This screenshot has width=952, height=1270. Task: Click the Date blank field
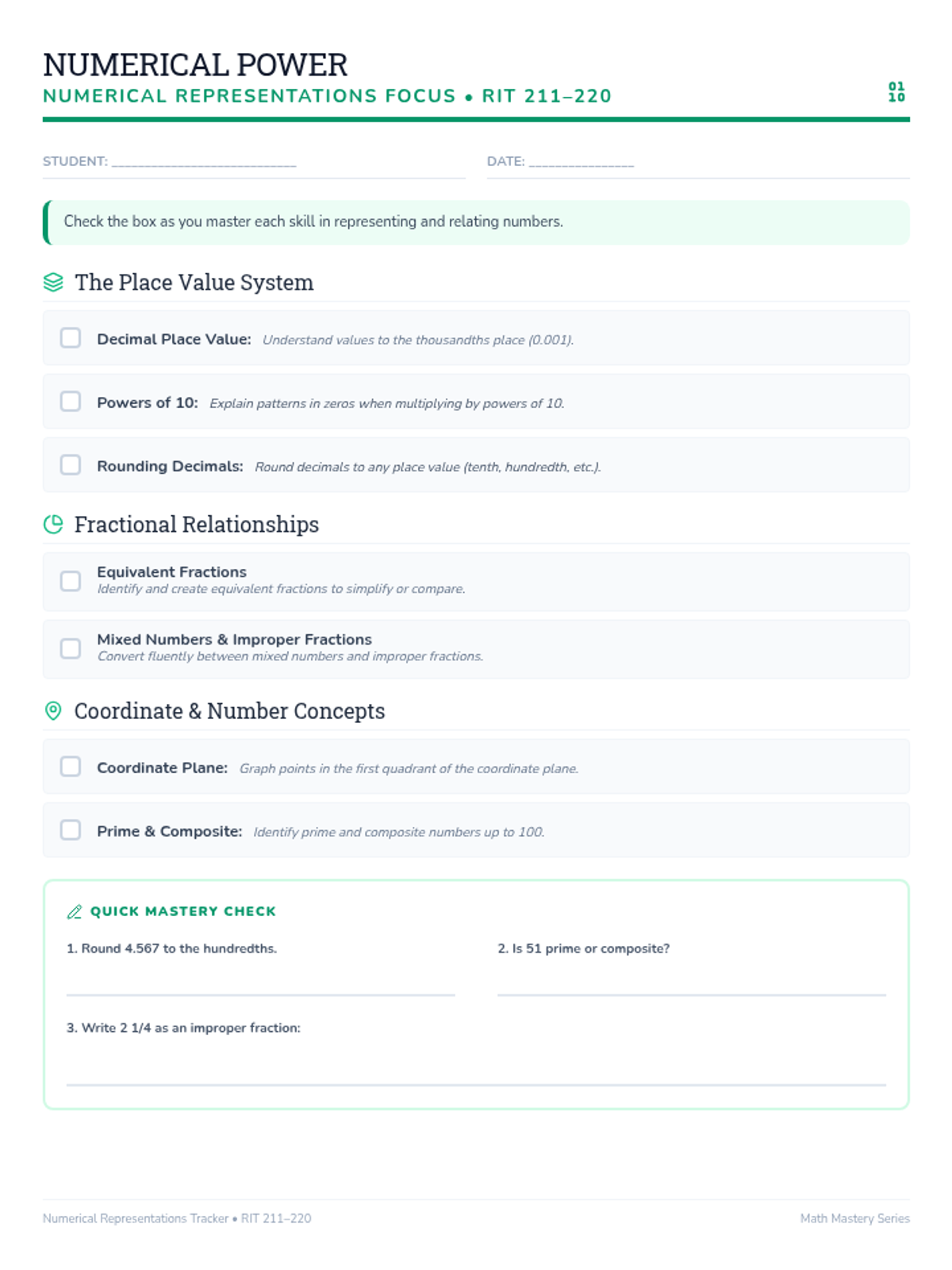582,163
